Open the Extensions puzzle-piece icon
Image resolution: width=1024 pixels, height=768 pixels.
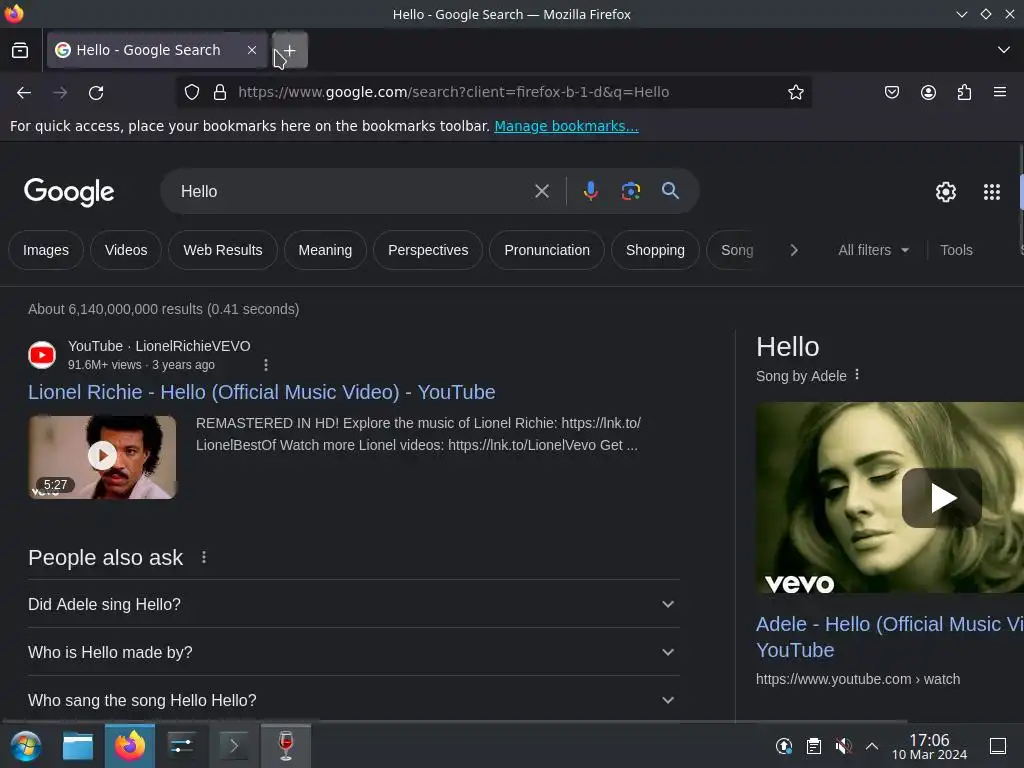point(964,93)
